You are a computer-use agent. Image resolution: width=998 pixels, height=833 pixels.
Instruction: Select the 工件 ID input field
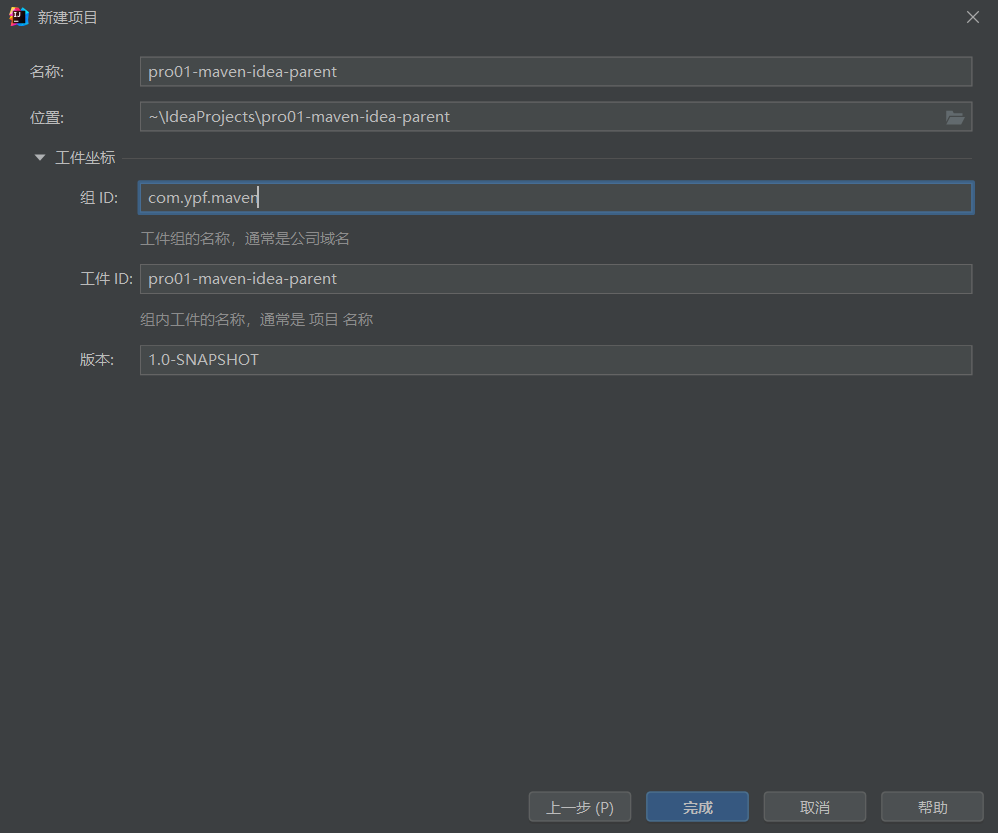555,279
